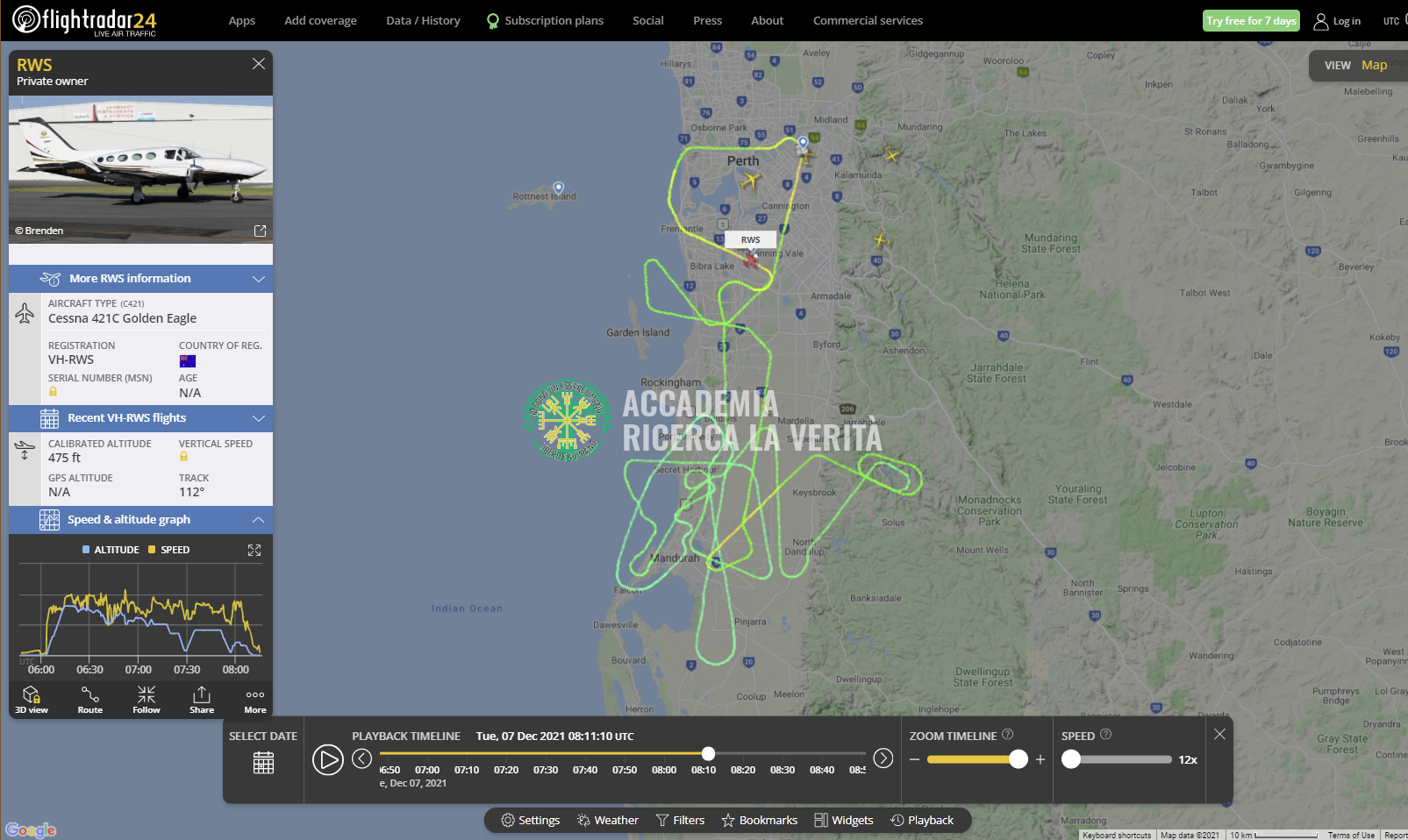Open the Filters option in bottom toolbar
Image resolution: width=1408 pixels, height=840 pixels.
(681, 820)
